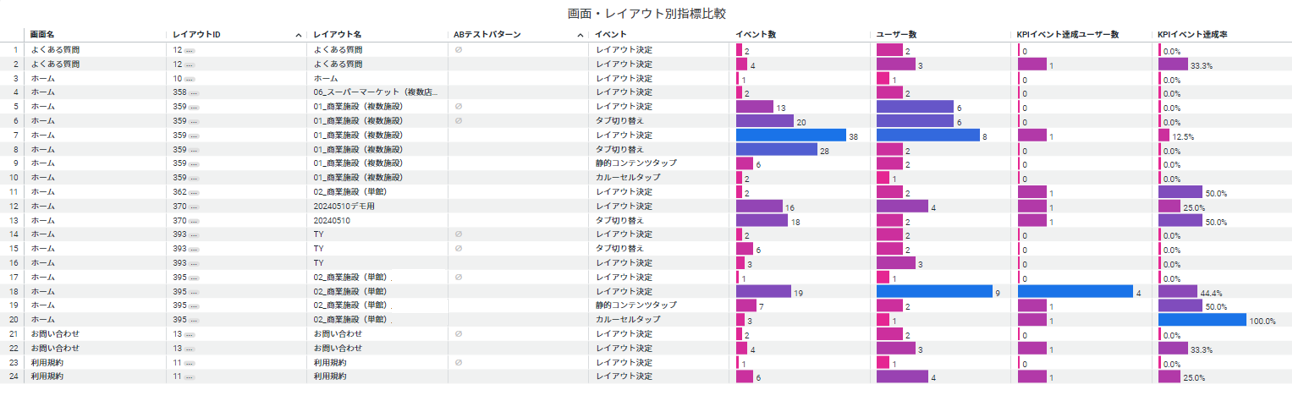Sort by the レイアウト名 column header
The height and width of the screenshot is (403, 1292).
point(337,35)
